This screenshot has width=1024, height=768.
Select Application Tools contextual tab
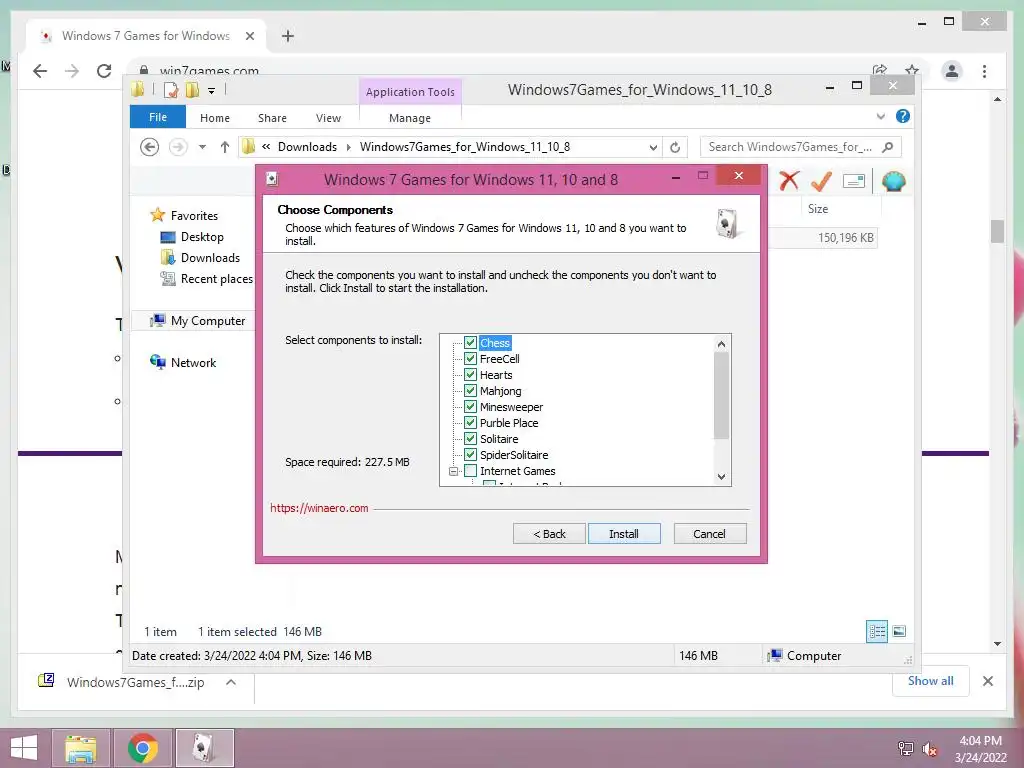point(410,92)
